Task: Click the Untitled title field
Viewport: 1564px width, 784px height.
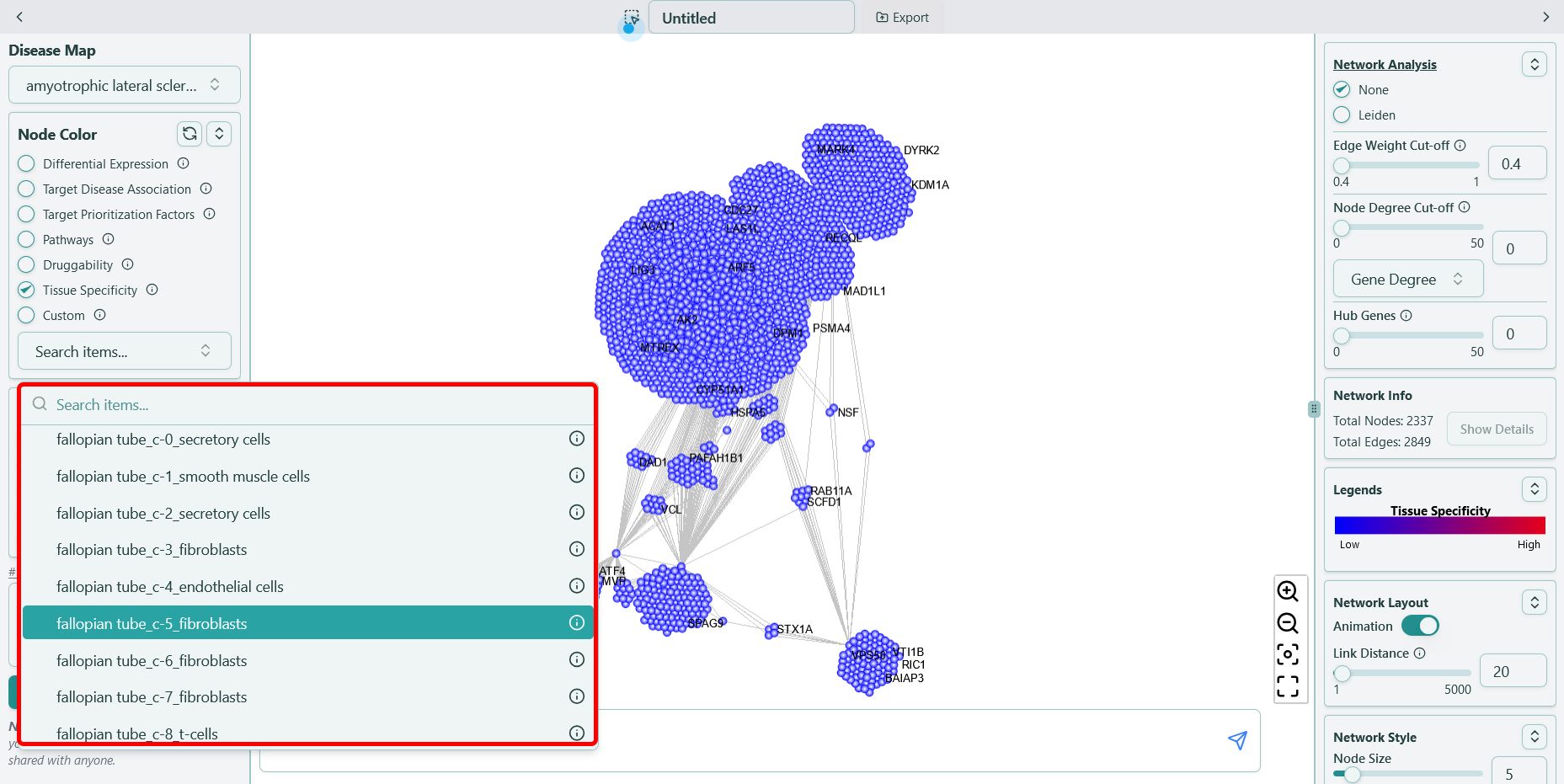Action: point(750,17)
